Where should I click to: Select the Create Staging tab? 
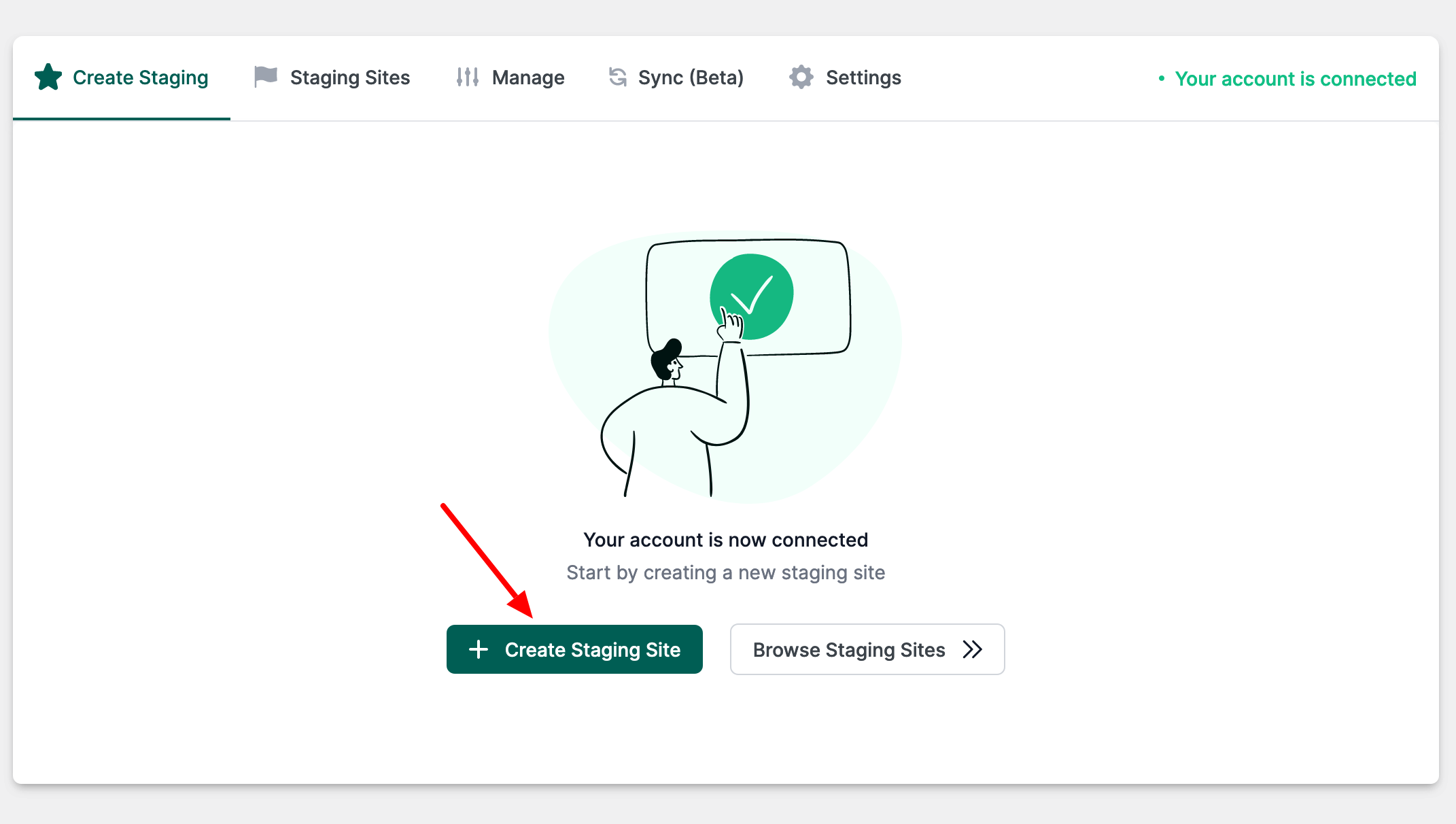(x=140, y=77)
